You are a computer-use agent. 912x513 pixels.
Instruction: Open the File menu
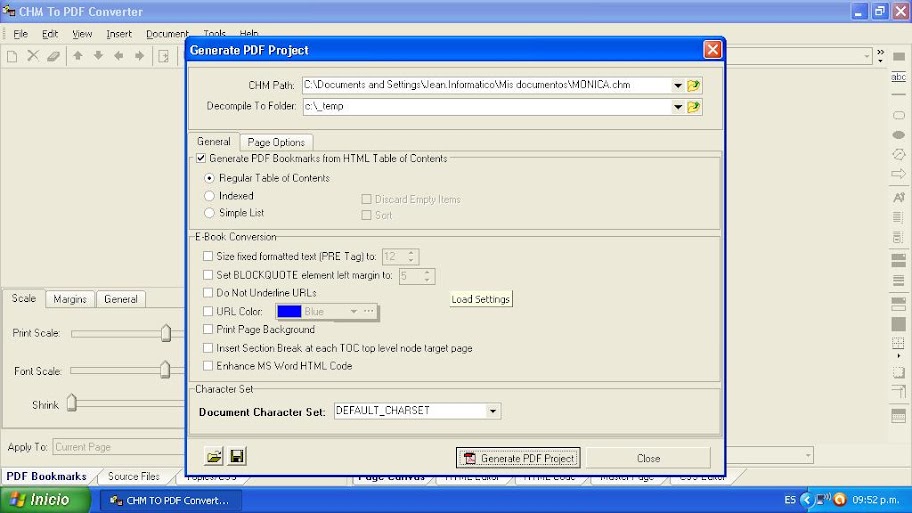20,34
